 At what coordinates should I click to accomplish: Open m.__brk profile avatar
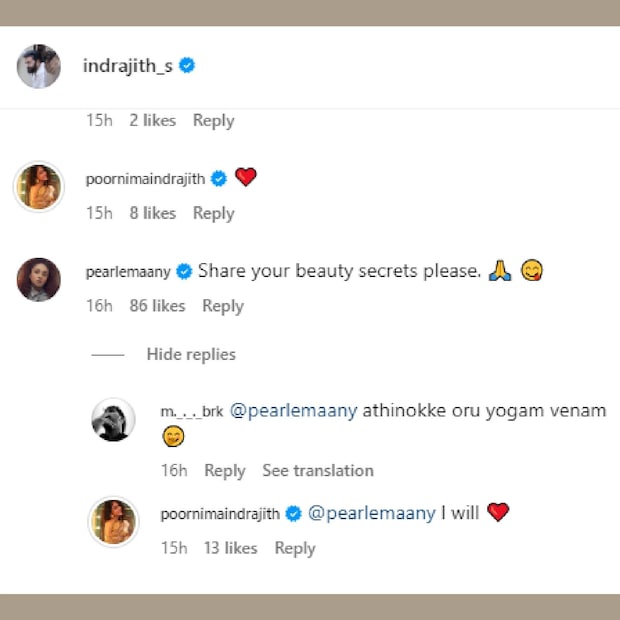pyautogui.click(x=113, y=420)
